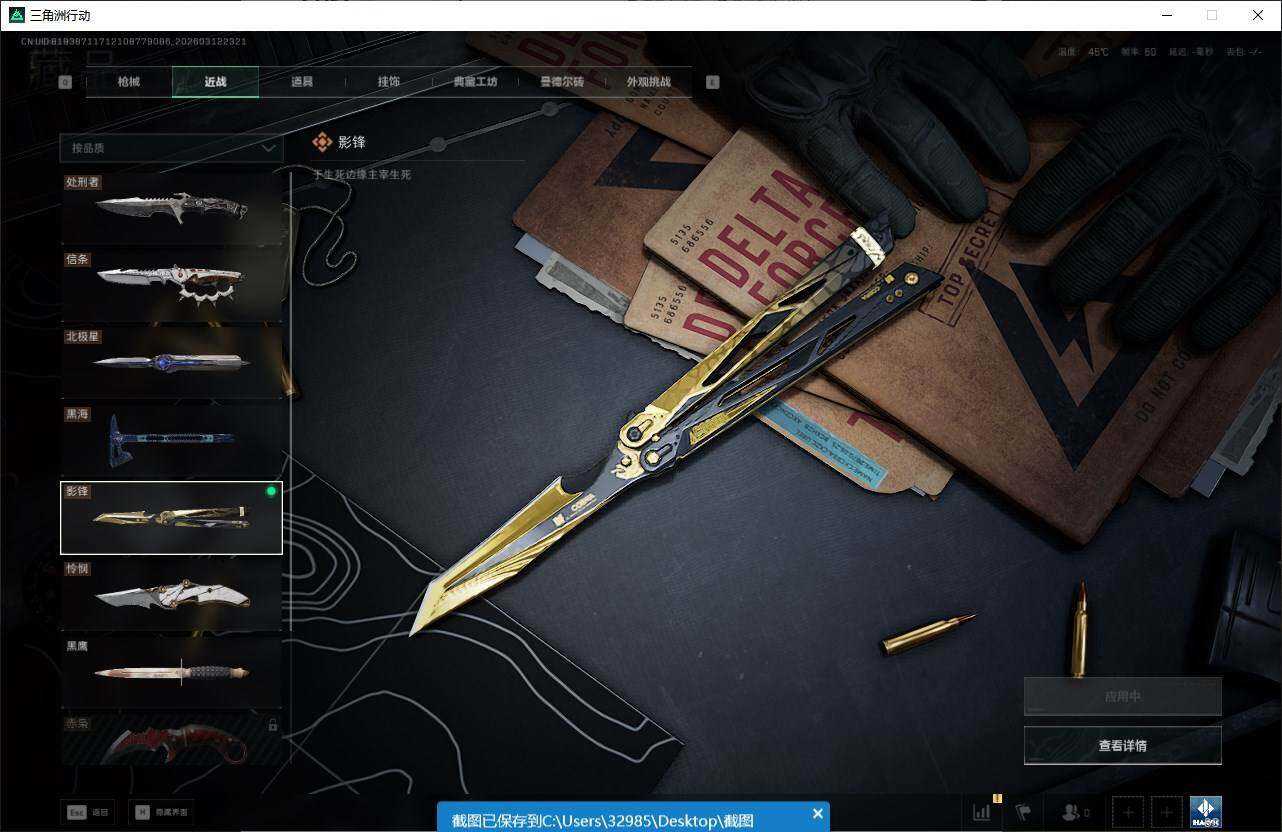Click the flag icon in bottom bar

tap(1022, 812)
